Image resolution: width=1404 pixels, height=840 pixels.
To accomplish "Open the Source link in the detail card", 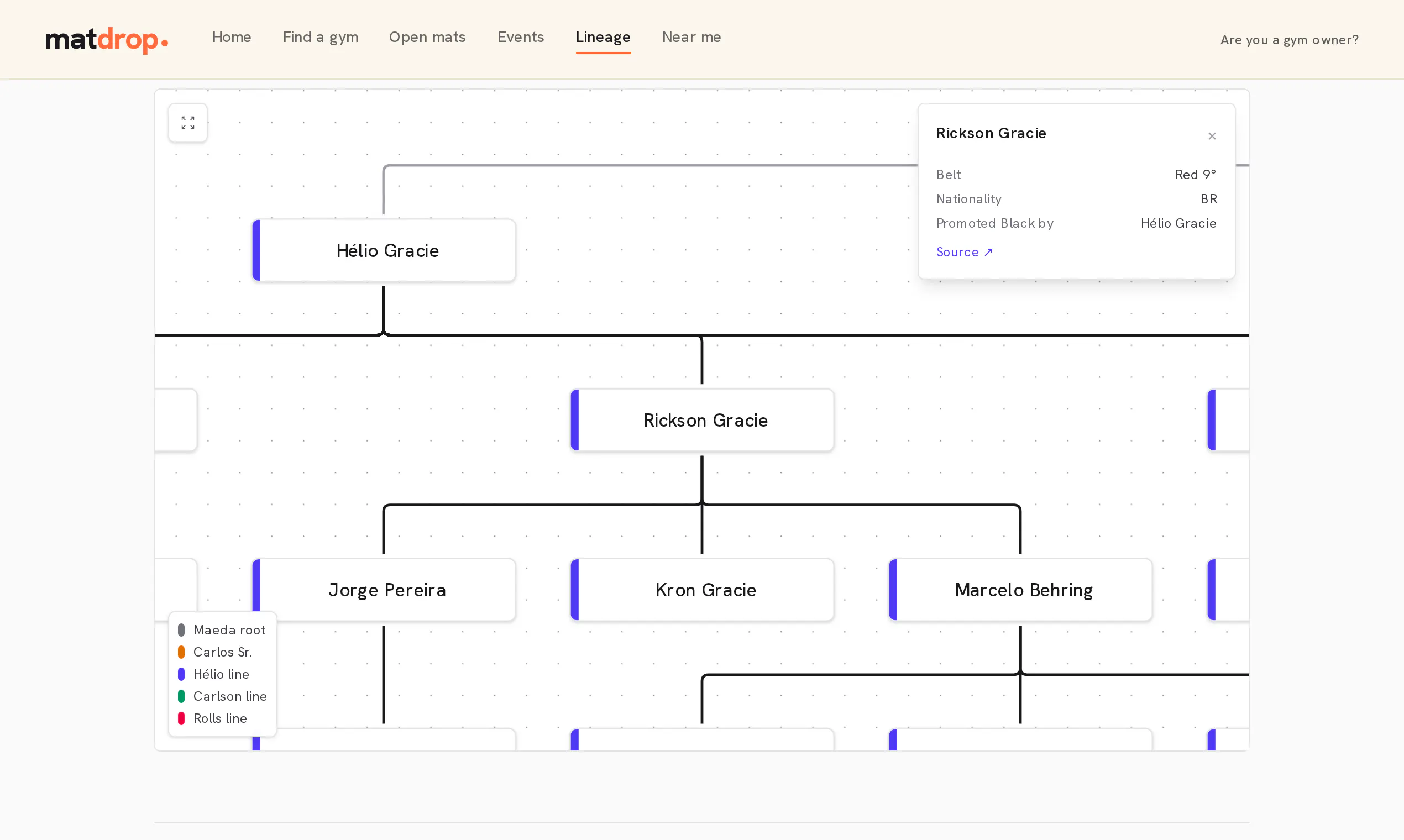I will coord(964,253).
